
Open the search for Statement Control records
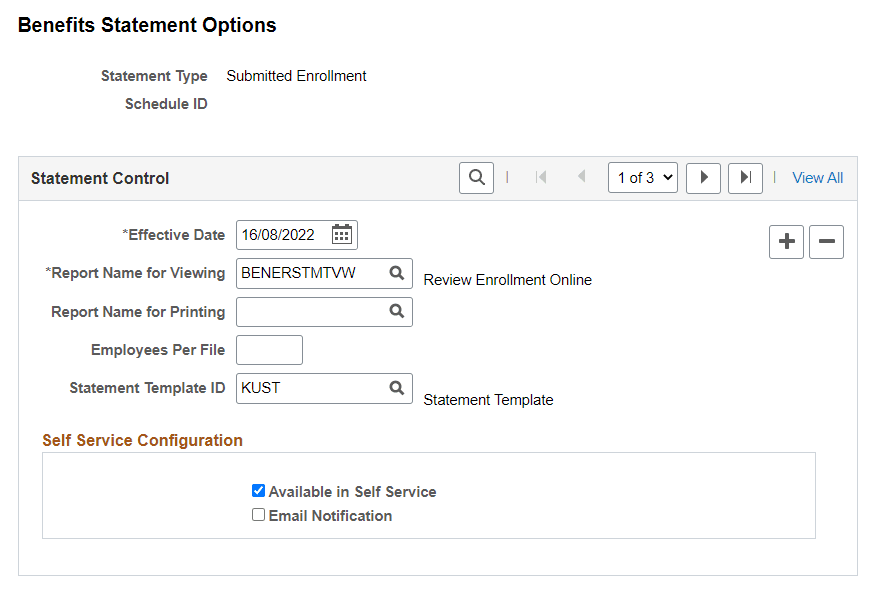click(x=476, y=177)
